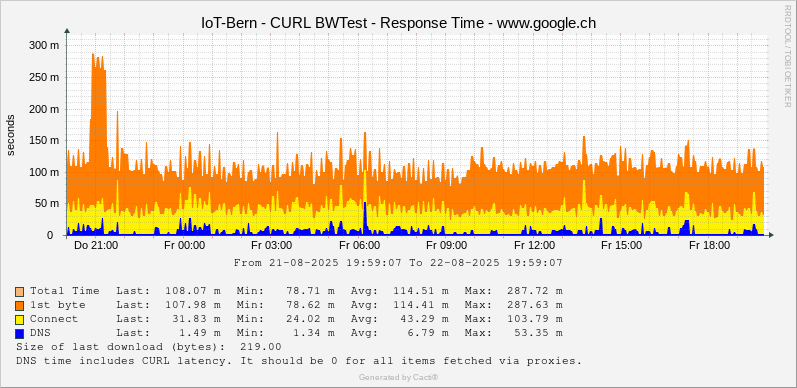Click the Connect yellow legend swatch
This screenshot has height=388, width=797.
coord(20,320)
